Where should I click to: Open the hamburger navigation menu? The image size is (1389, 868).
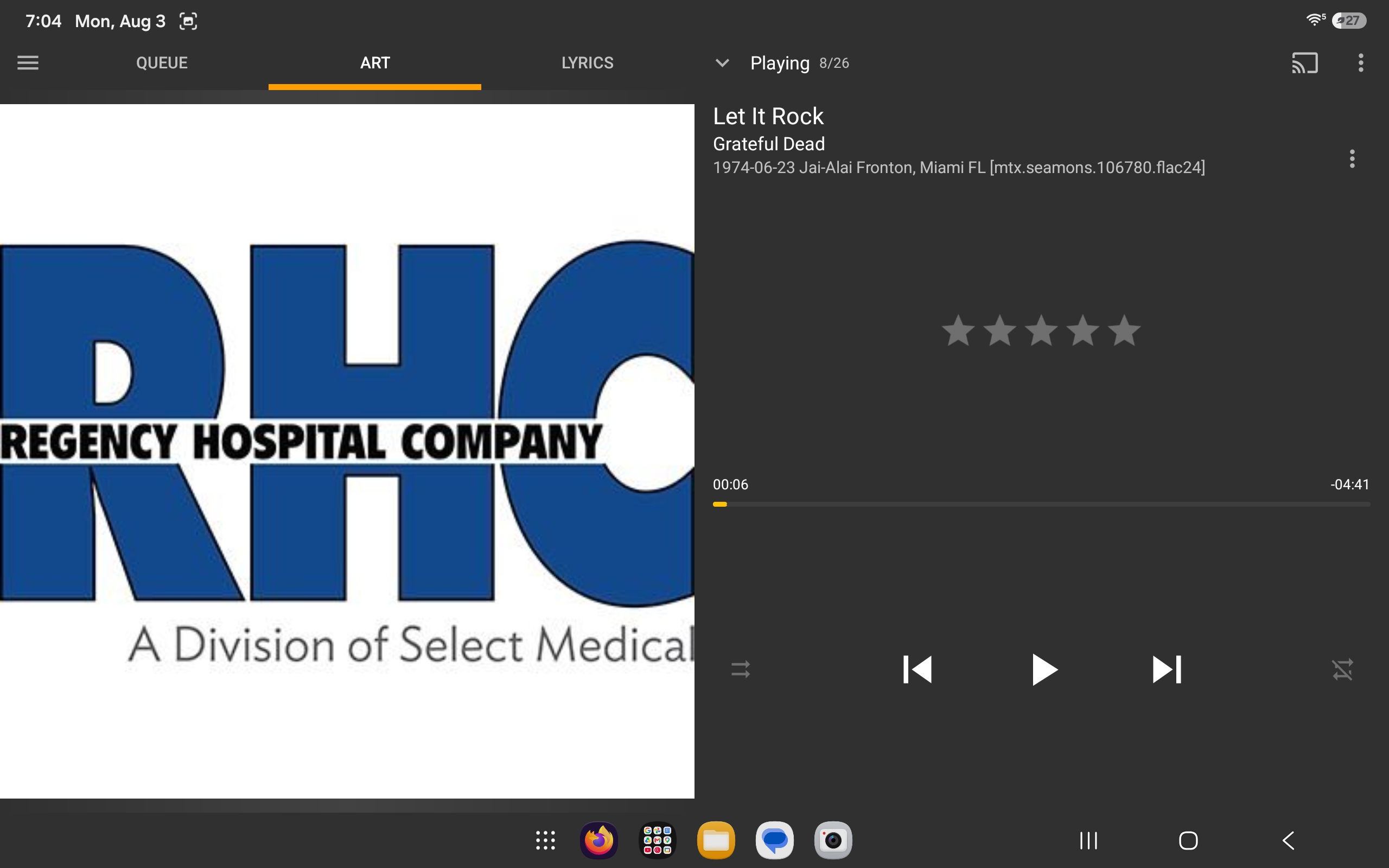[x=28, y=62]
